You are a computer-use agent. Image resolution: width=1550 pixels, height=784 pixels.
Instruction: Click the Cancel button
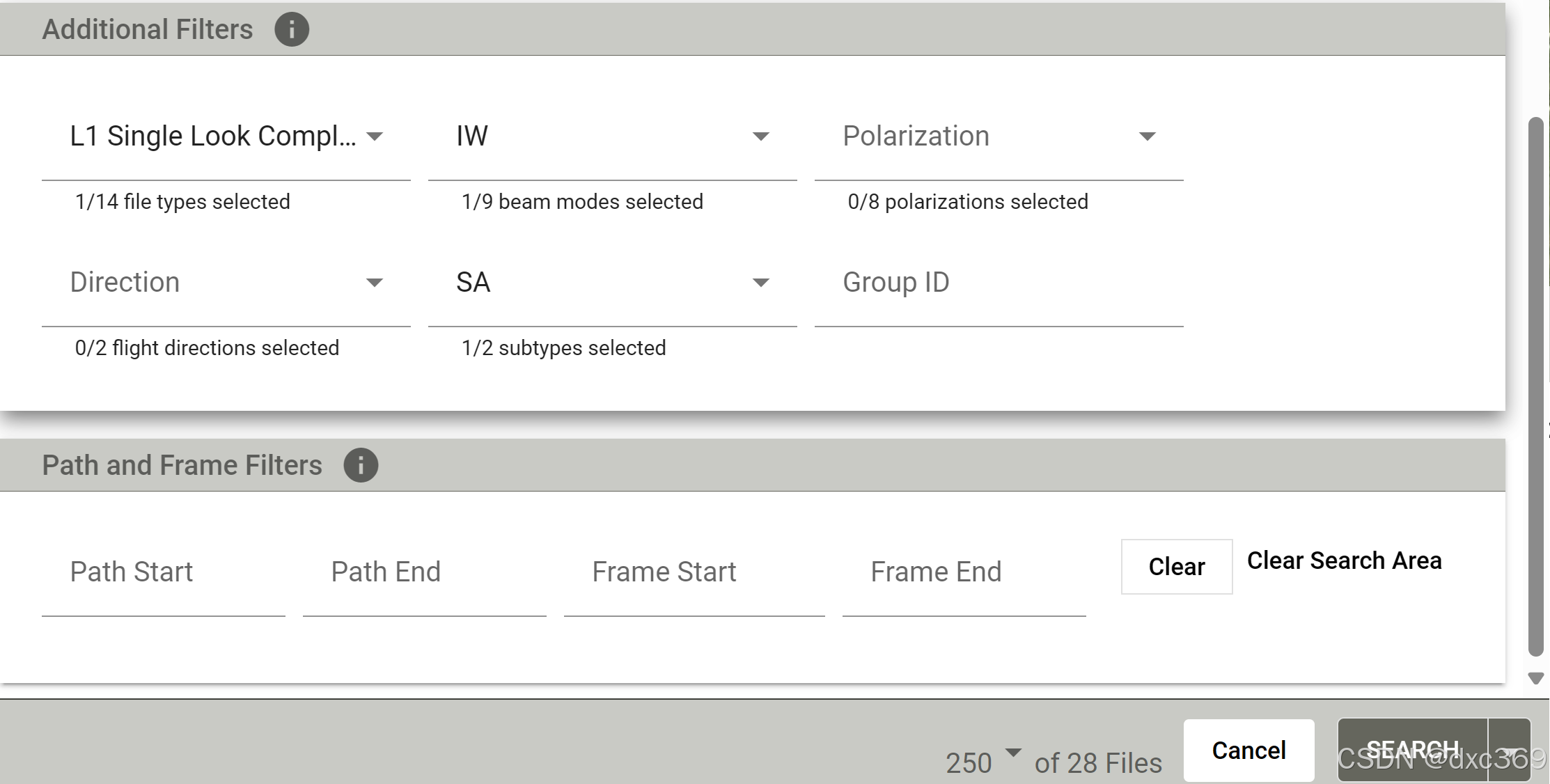point(1248,750)
